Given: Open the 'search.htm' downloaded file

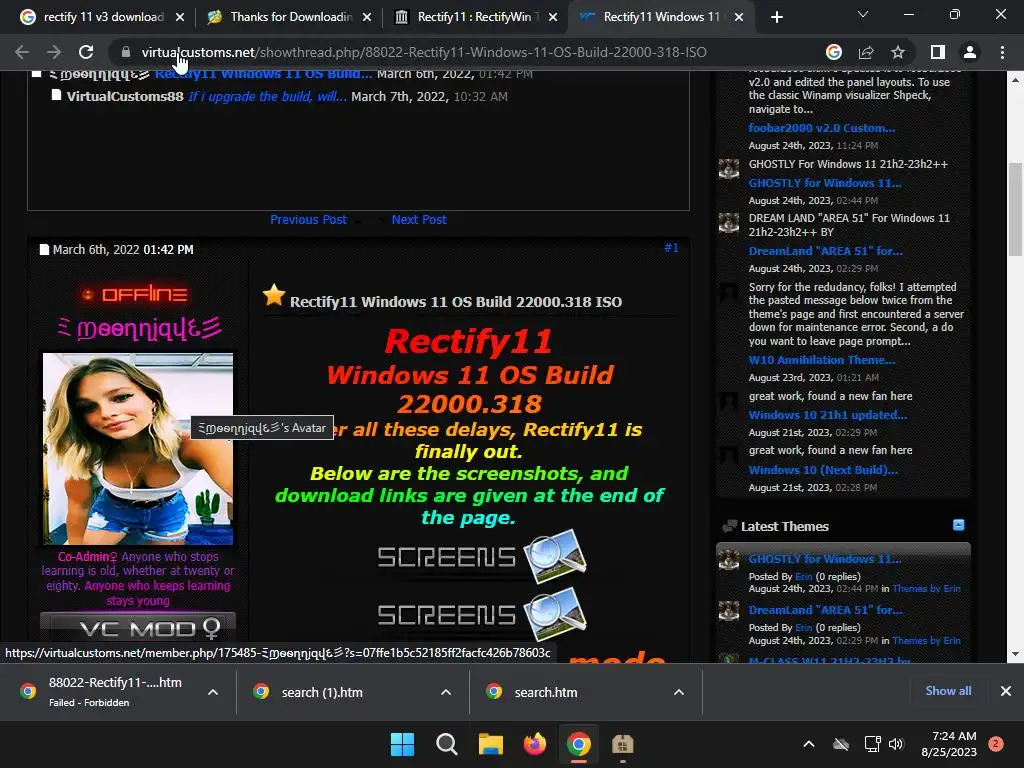Looking at the screenshot, I should (545, 692).
